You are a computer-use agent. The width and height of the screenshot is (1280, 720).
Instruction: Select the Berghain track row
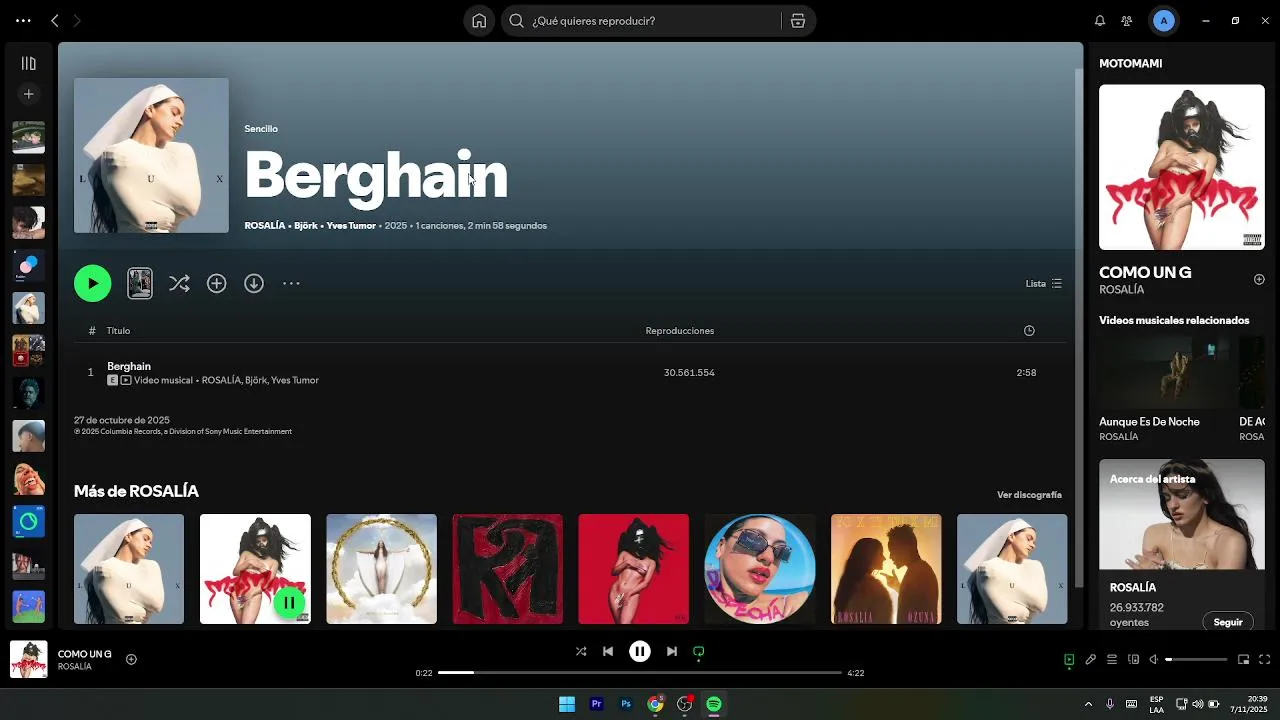tap(570, 372)
